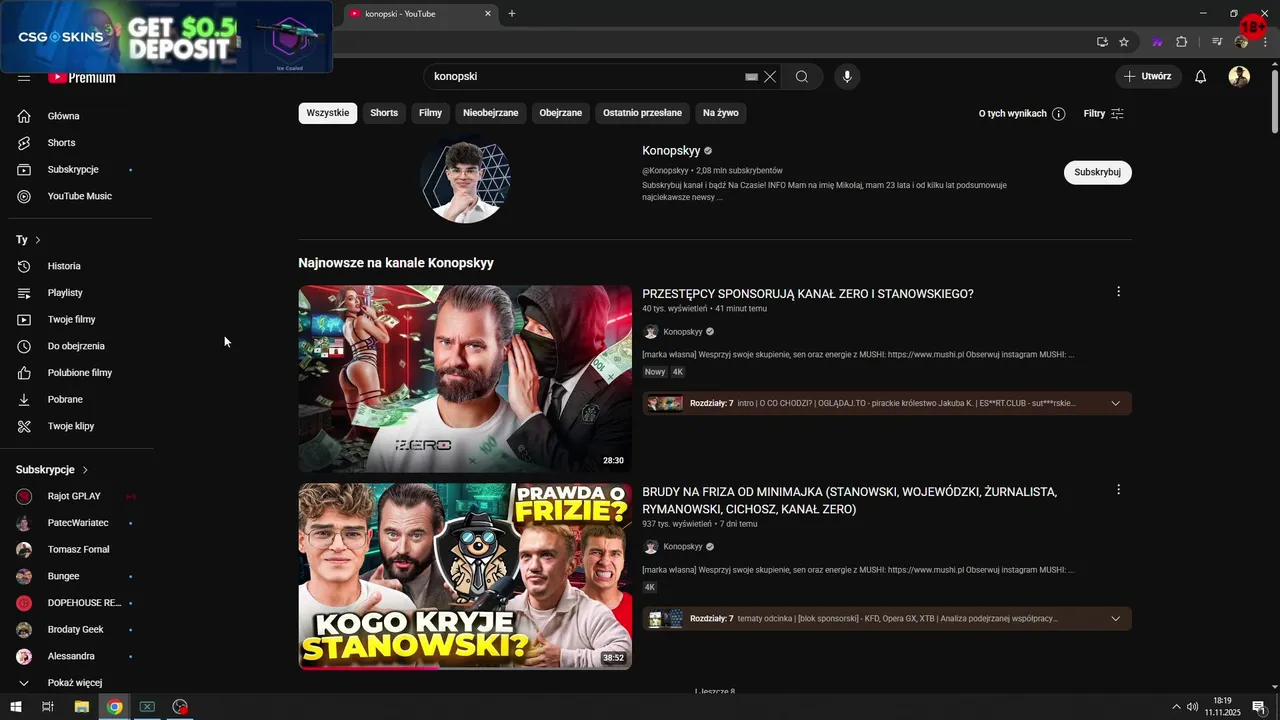Screen dimensions: 1280x720
Task: Open the YouTube guide hamburger menu
Action: (x=24, y=78)
